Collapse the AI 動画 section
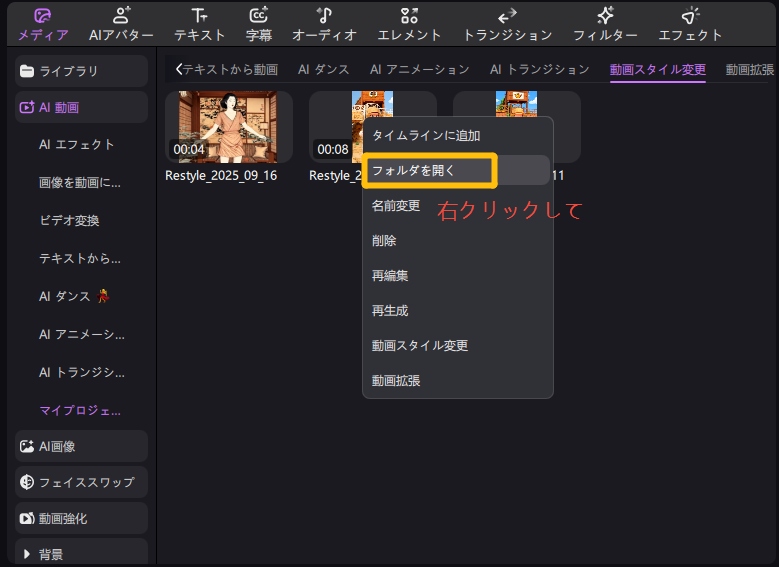 point(80,107)
